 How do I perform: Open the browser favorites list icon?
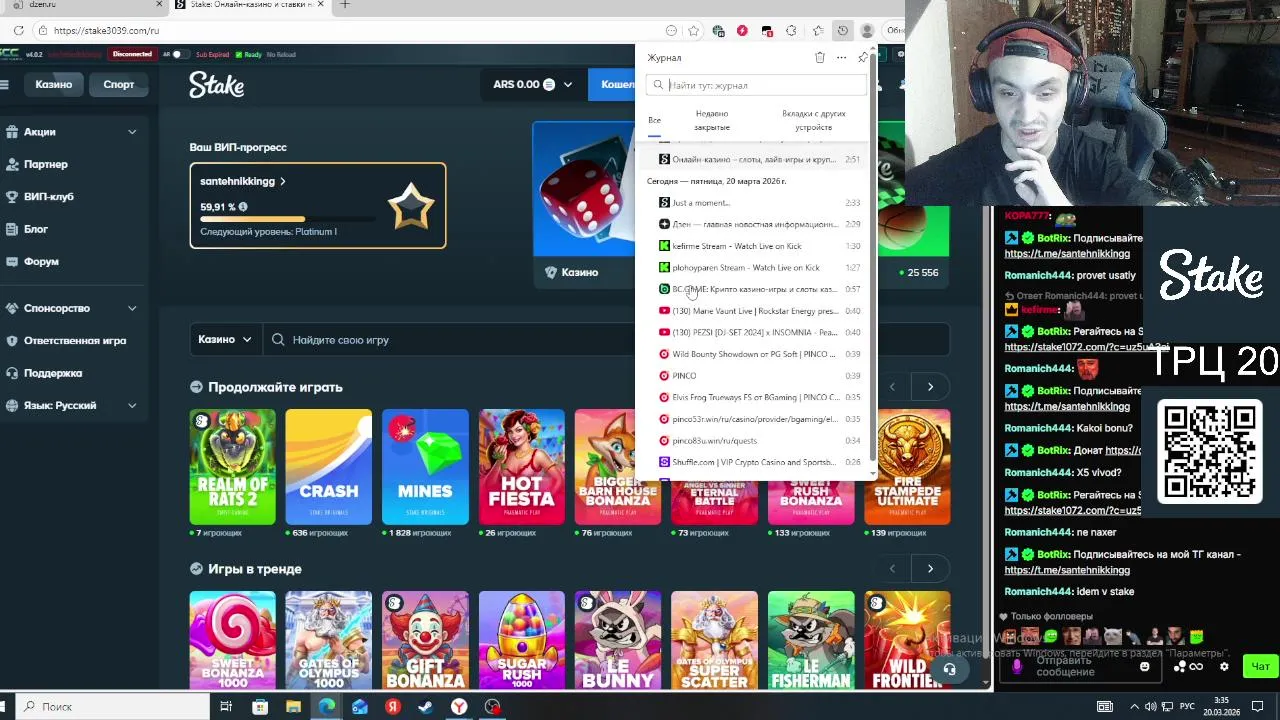tap(818, 31)
